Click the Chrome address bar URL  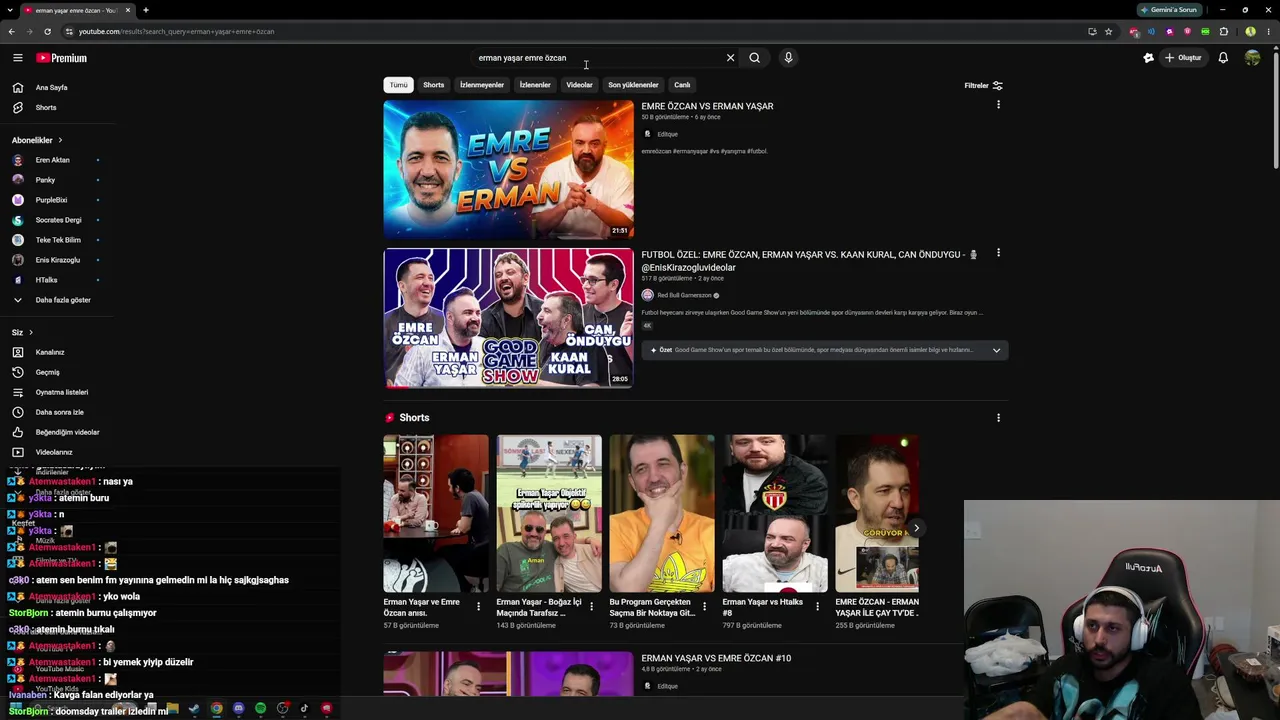coord(177,31)
